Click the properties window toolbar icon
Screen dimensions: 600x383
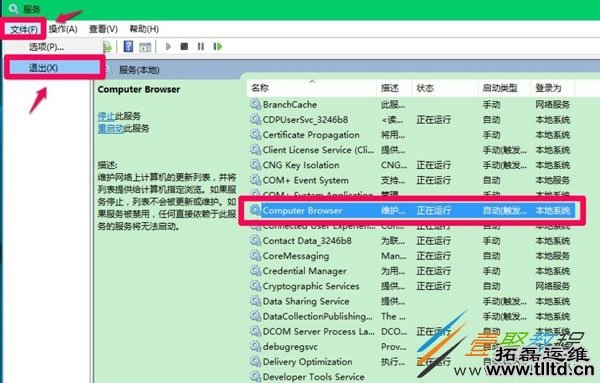[145, 47]
